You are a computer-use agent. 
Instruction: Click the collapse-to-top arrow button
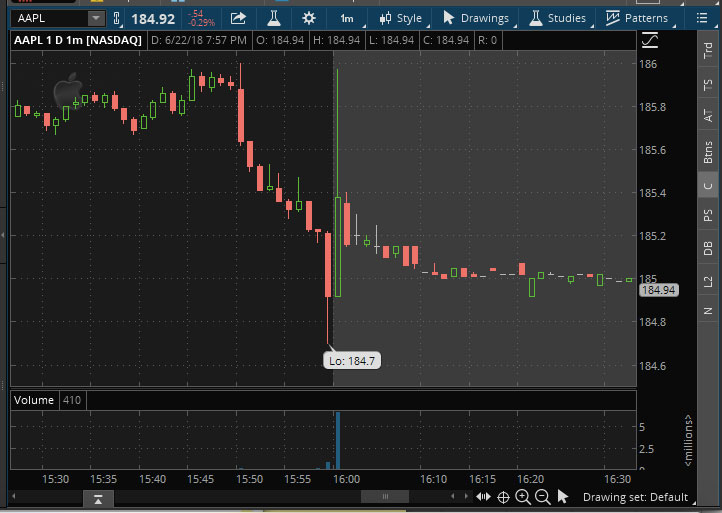(x=98, y=499)
